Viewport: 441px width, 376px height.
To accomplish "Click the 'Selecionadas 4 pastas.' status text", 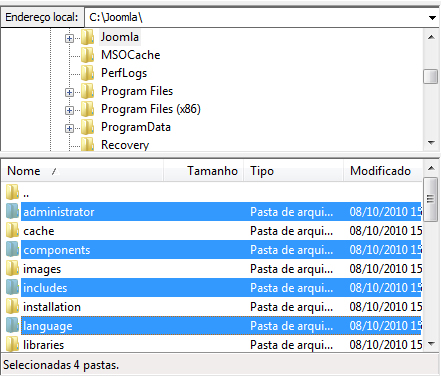I will click(x=61, y=365).
